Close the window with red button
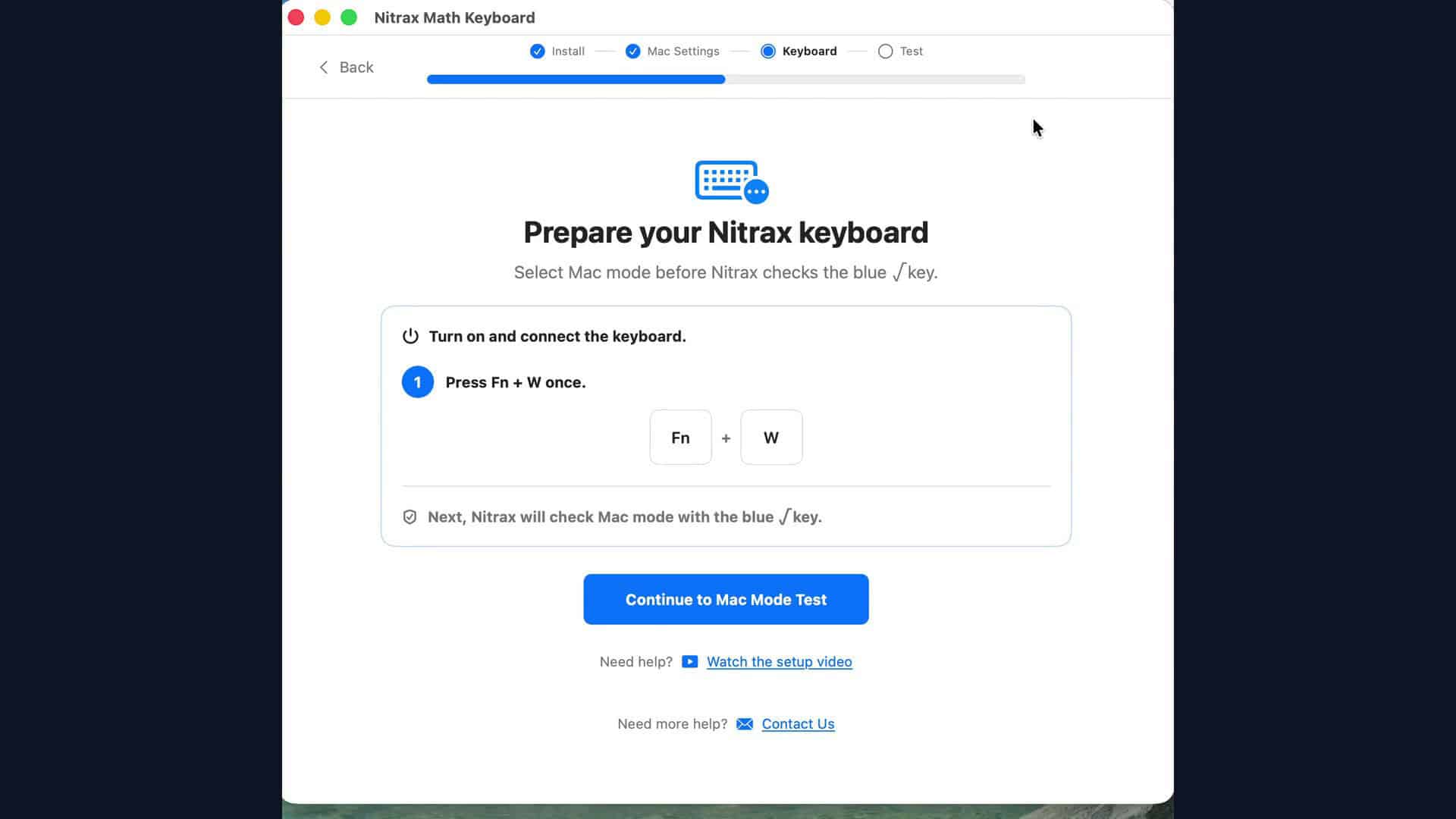 point(296,17)
